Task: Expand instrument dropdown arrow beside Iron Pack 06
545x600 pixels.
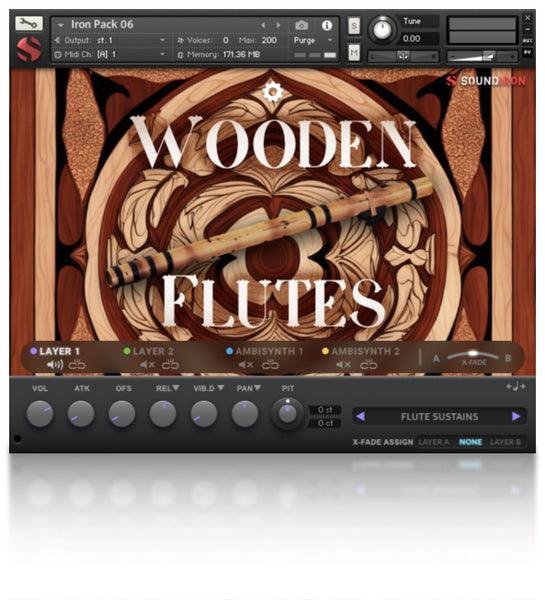Action: click(x=60, y=25)
